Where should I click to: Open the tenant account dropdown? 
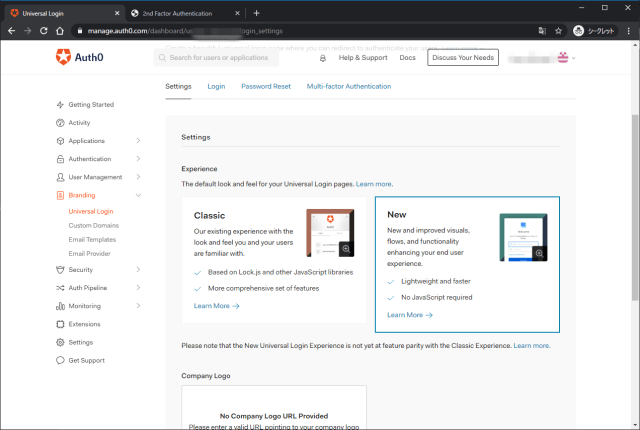[542, 58]
